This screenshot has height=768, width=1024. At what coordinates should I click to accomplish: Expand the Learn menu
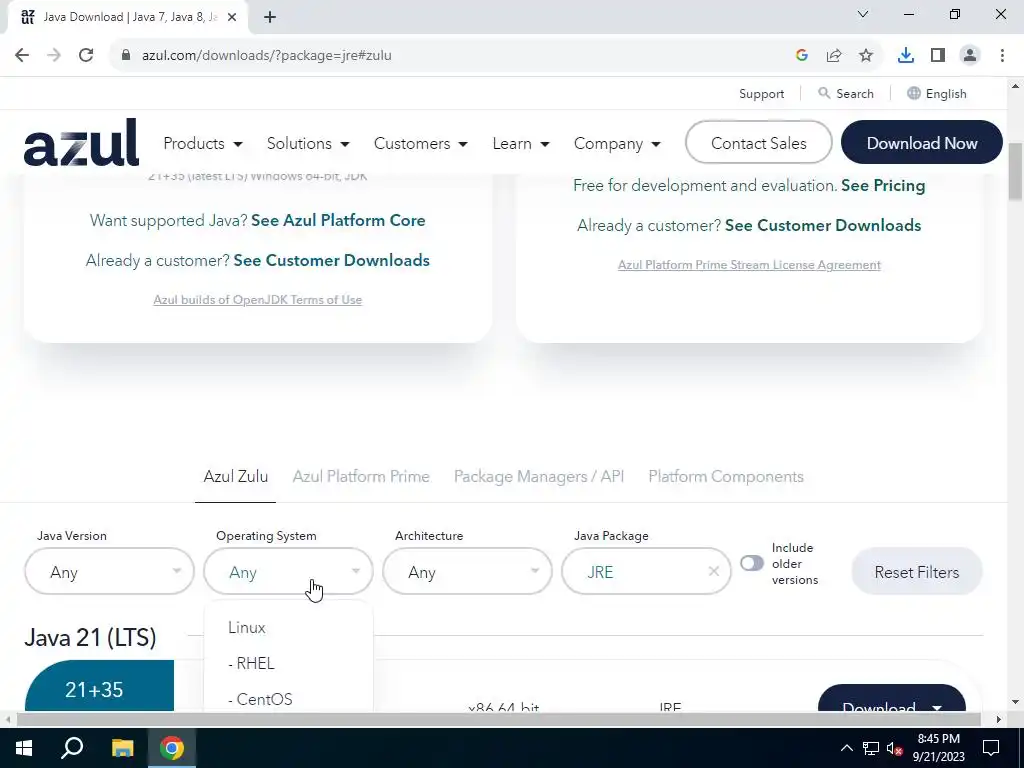520,143
